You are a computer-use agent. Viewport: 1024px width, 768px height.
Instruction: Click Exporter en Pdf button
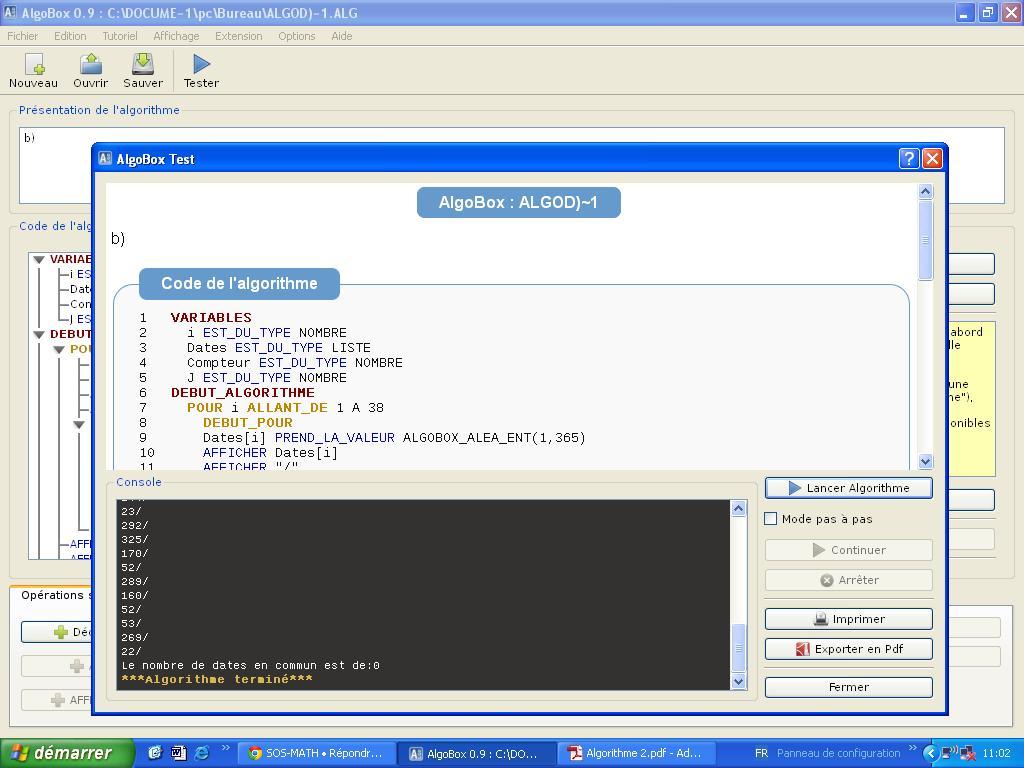848,649
